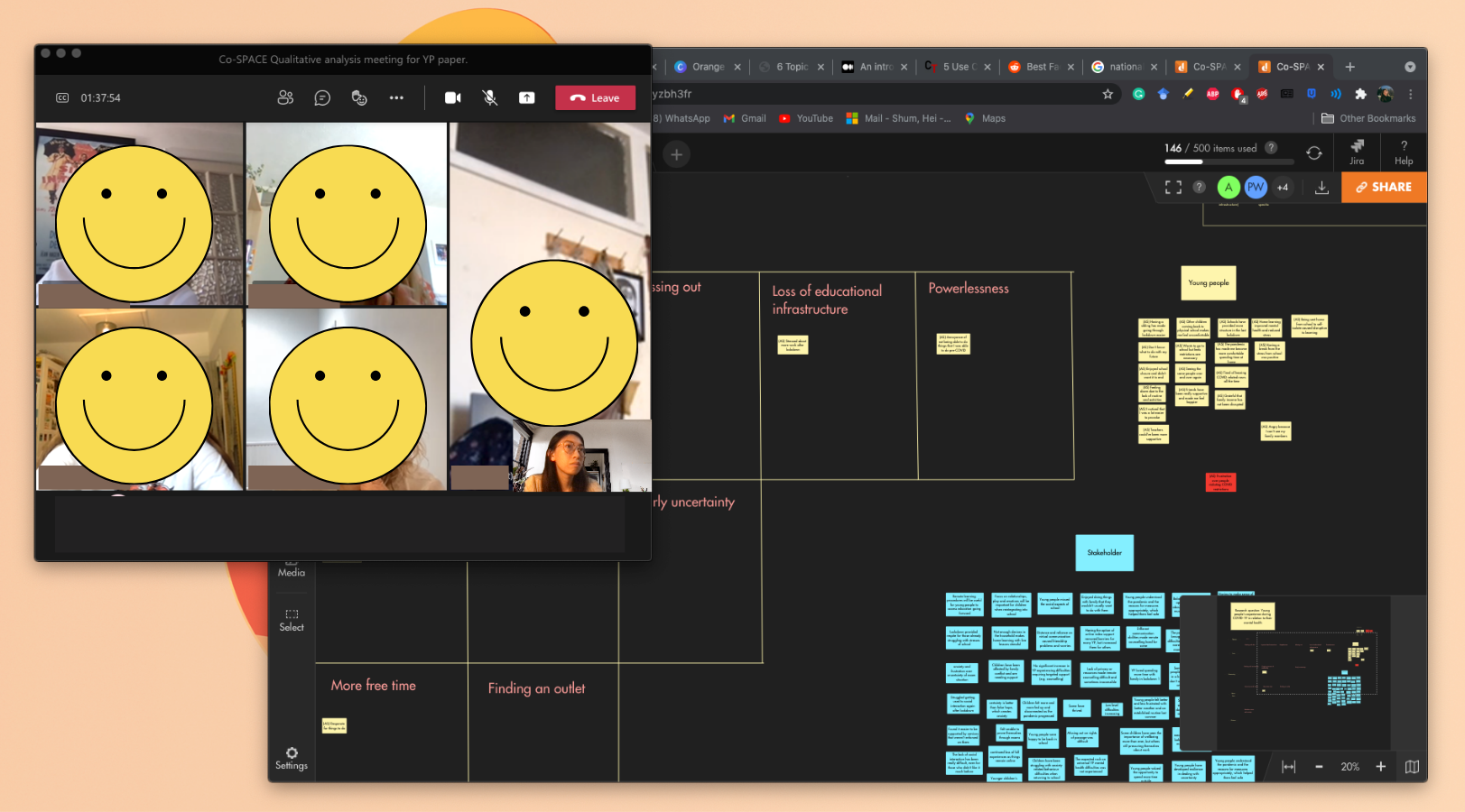The width and height of the screenshot is (1465, 812).
Task: Open Mail - Shum, Hei bookmark
Action: point(898,118)
